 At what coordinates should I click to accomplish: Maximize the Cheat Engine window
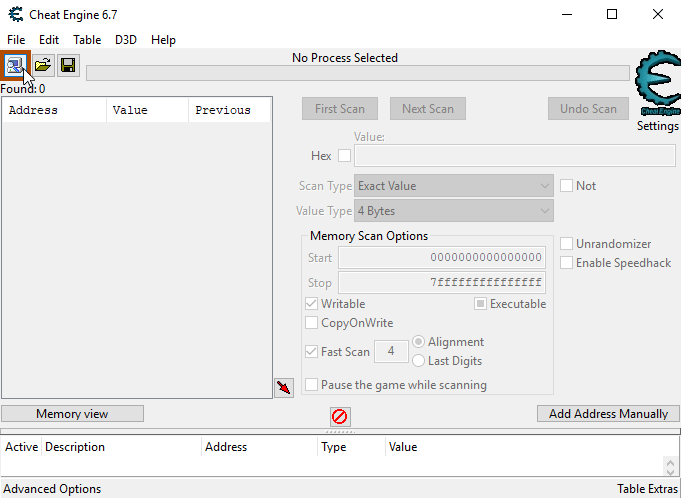click(x=612, y=14)
